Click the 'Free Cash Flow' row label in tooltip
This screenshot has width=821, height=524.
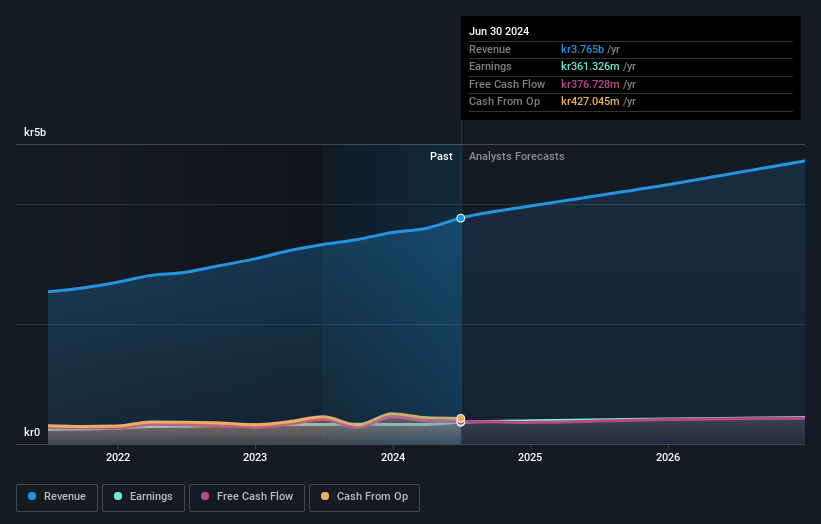[507, 84]
